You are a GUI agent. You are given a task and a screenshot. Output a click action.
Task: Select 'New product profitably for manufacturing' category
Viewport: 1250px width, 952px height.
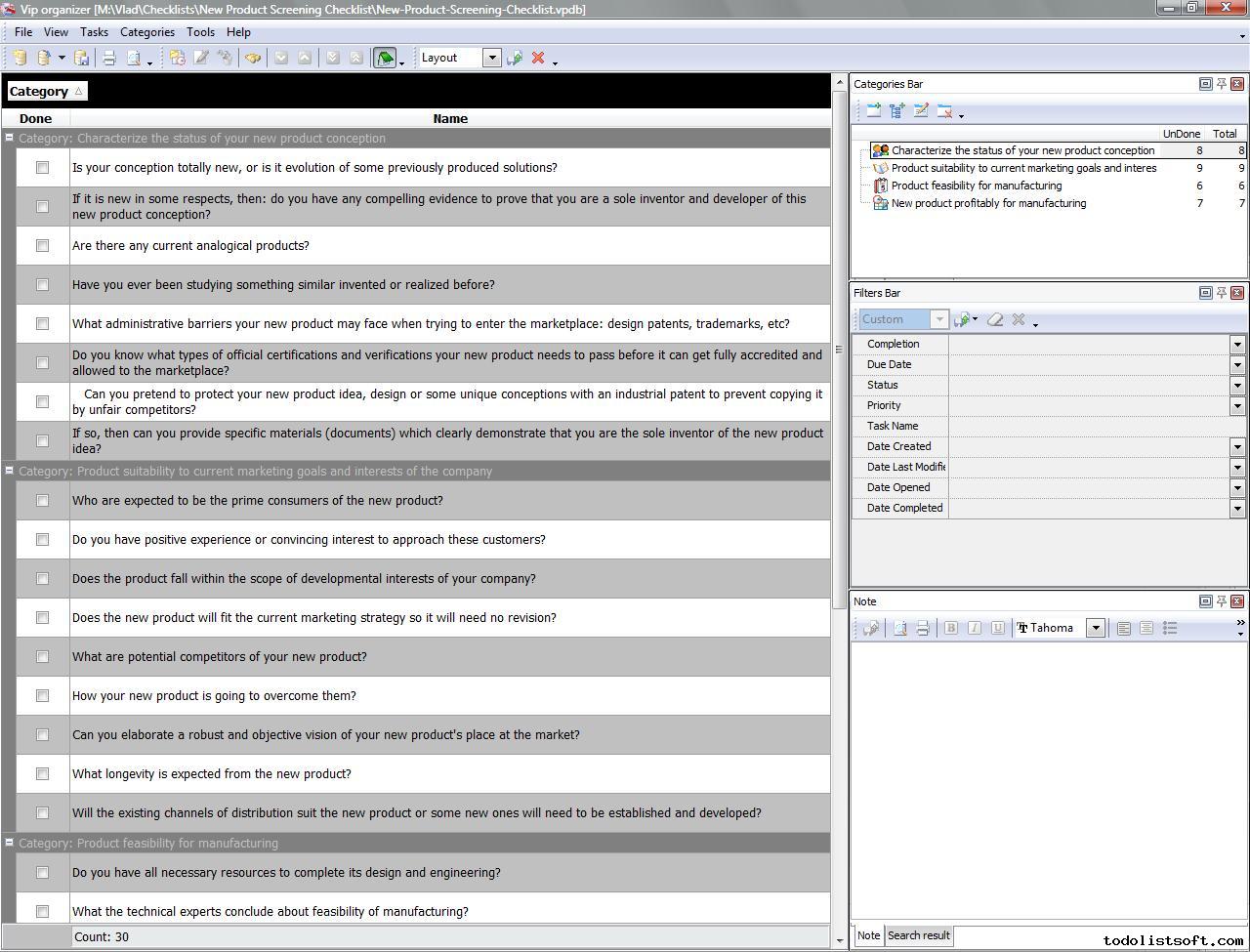(x=988, y=203)
